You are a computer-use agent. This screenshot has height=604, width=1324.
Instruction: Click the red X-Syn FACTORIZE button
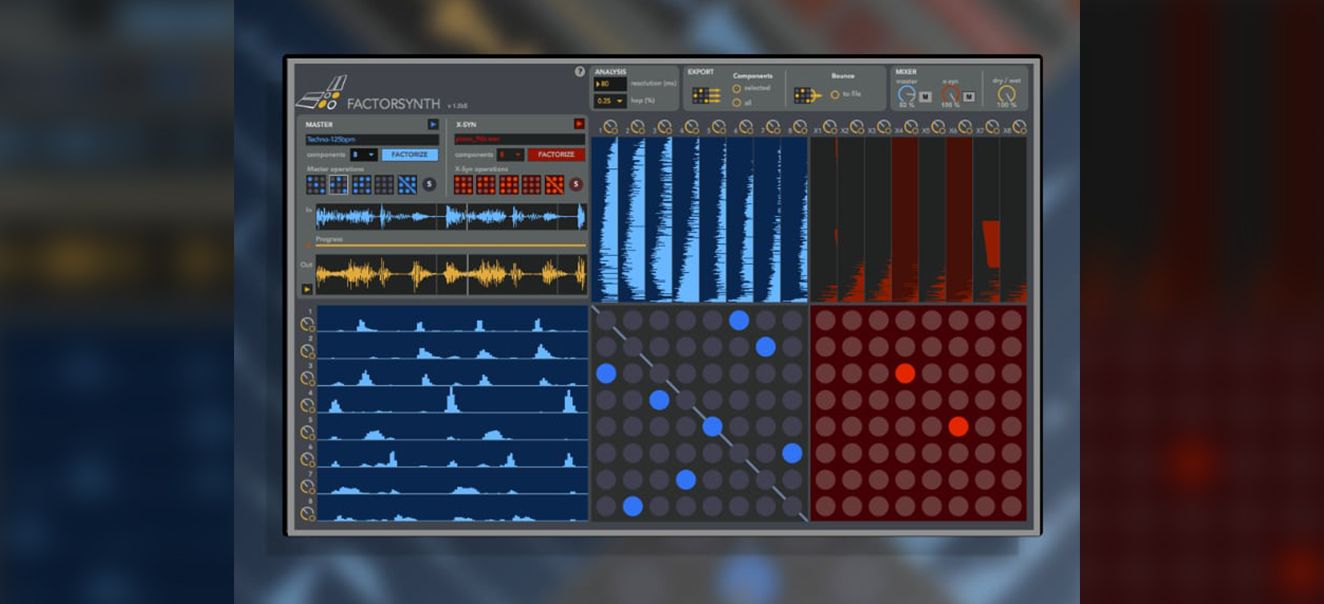click(557, 155)
